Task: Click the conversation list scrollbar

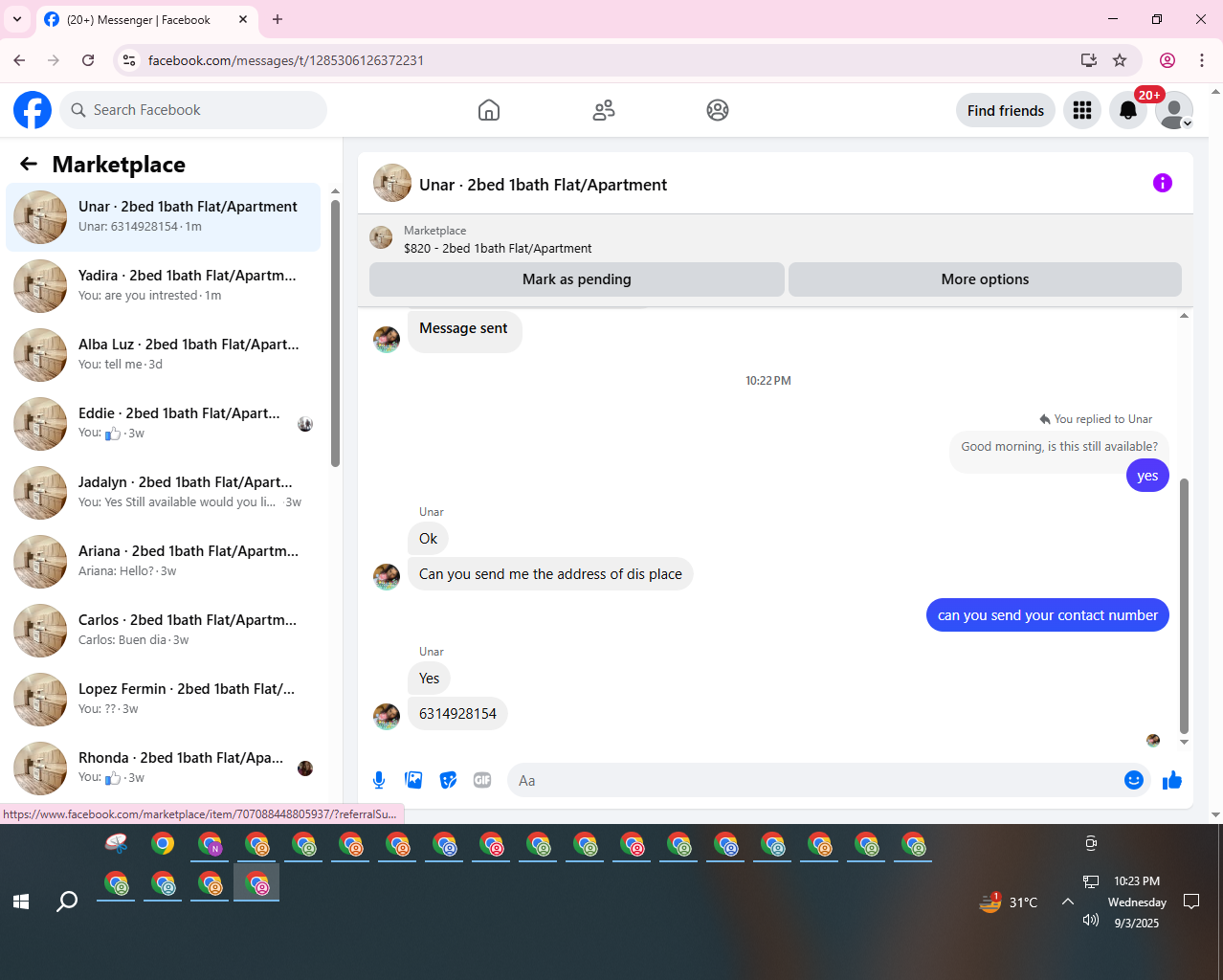Action: tap(335, 333)
